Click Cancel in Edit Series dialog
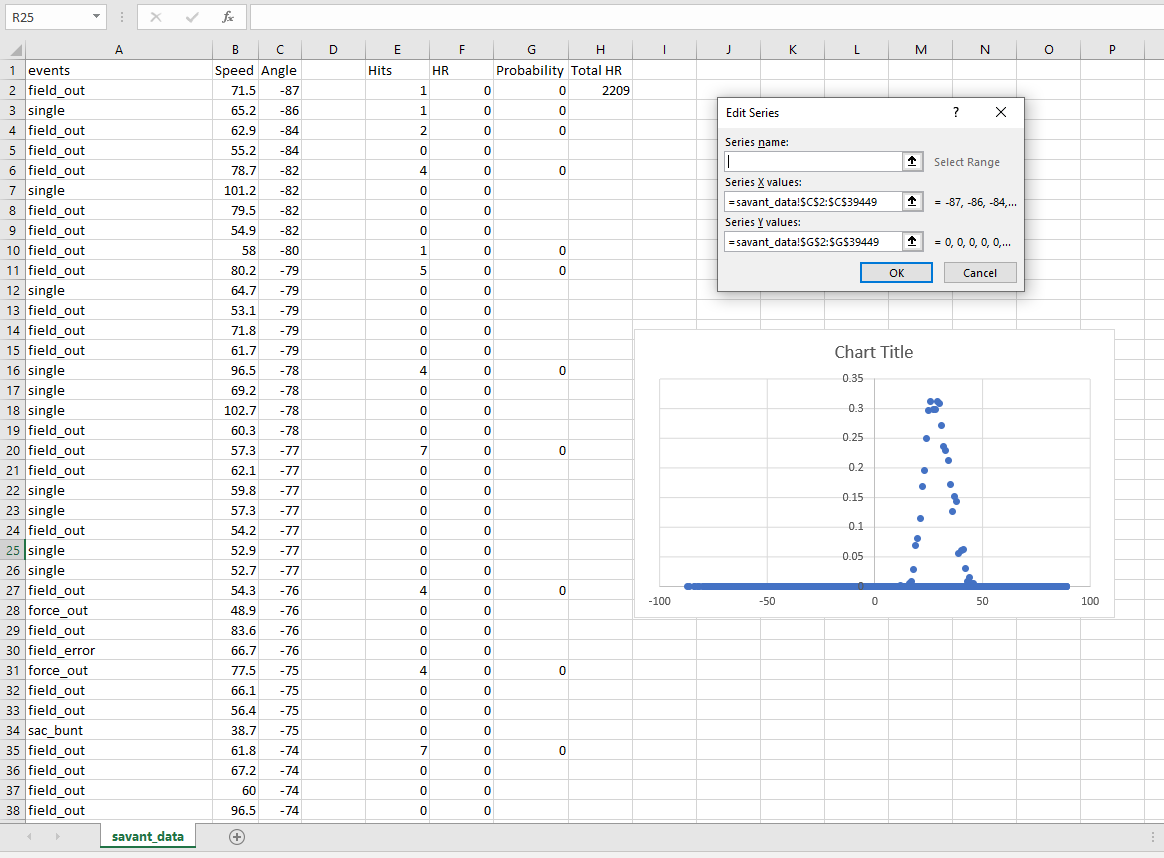 pyautogui.click(x=980, y=273)
